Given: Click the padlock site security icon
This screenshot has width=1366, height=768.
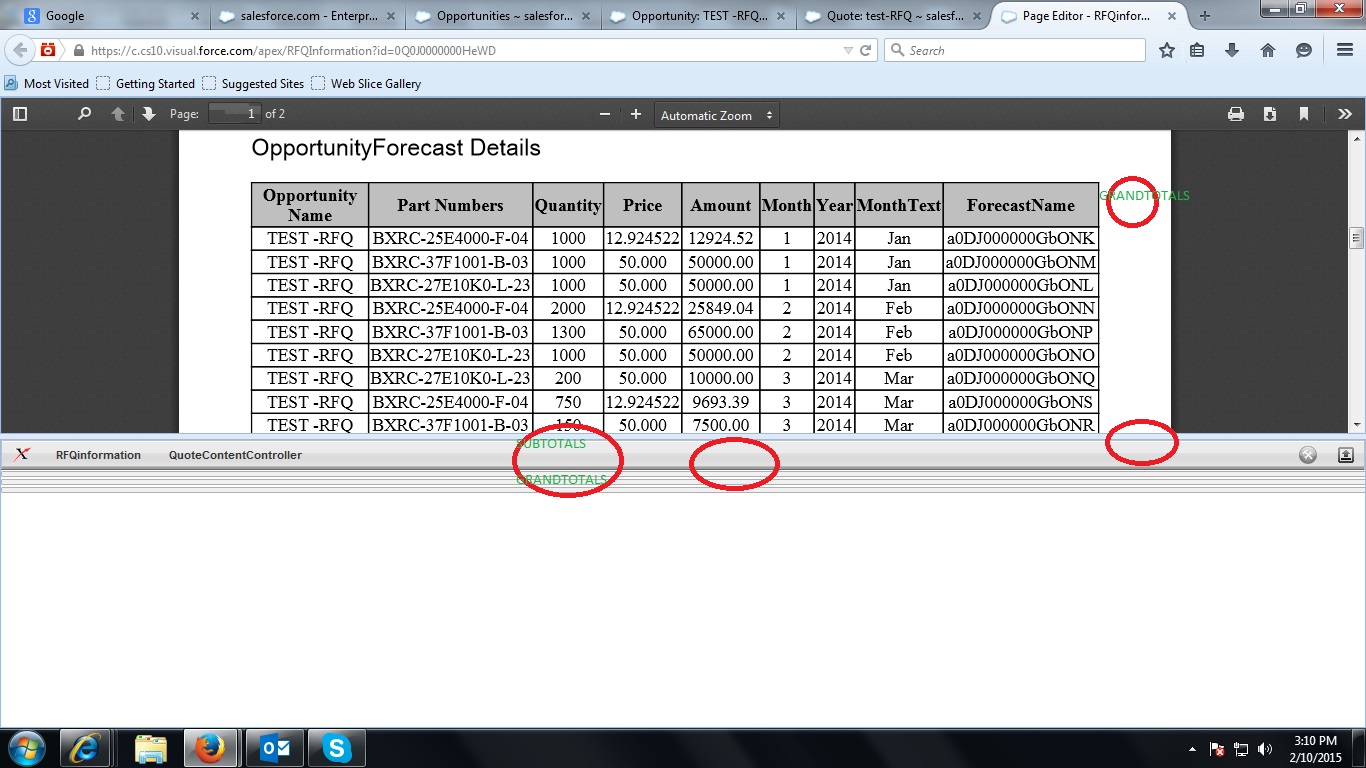Looking at the screenshot, I should click(x=78, y=50).
